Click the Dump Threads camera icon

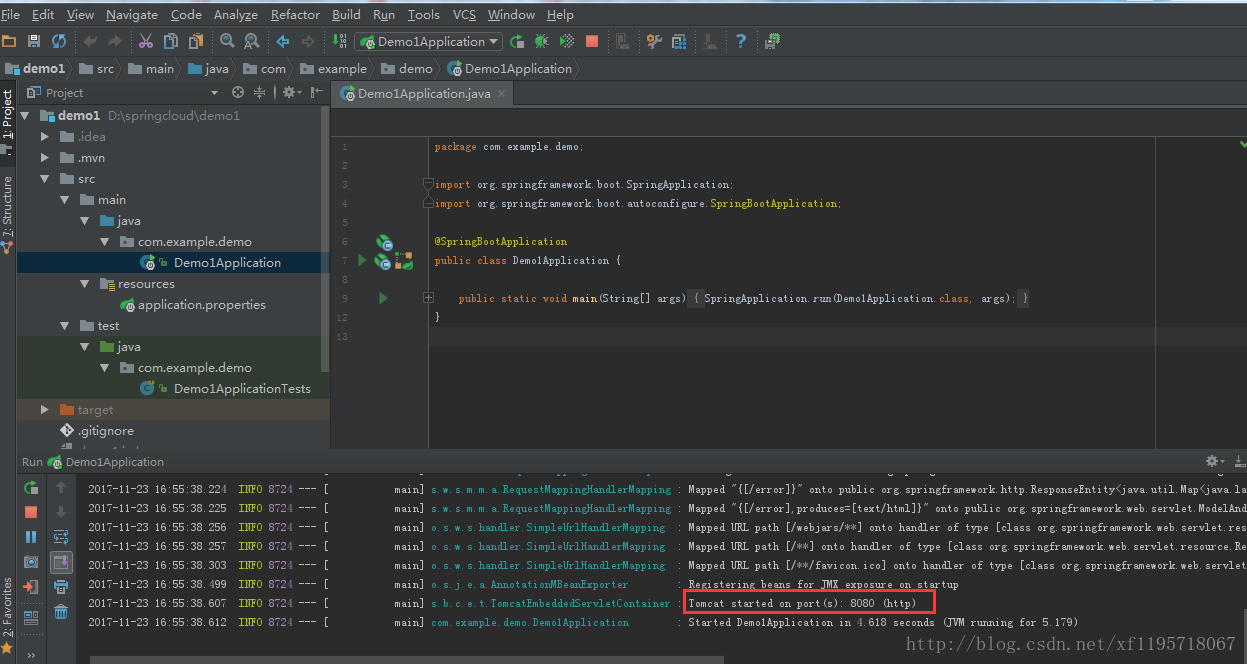[31, 562]
